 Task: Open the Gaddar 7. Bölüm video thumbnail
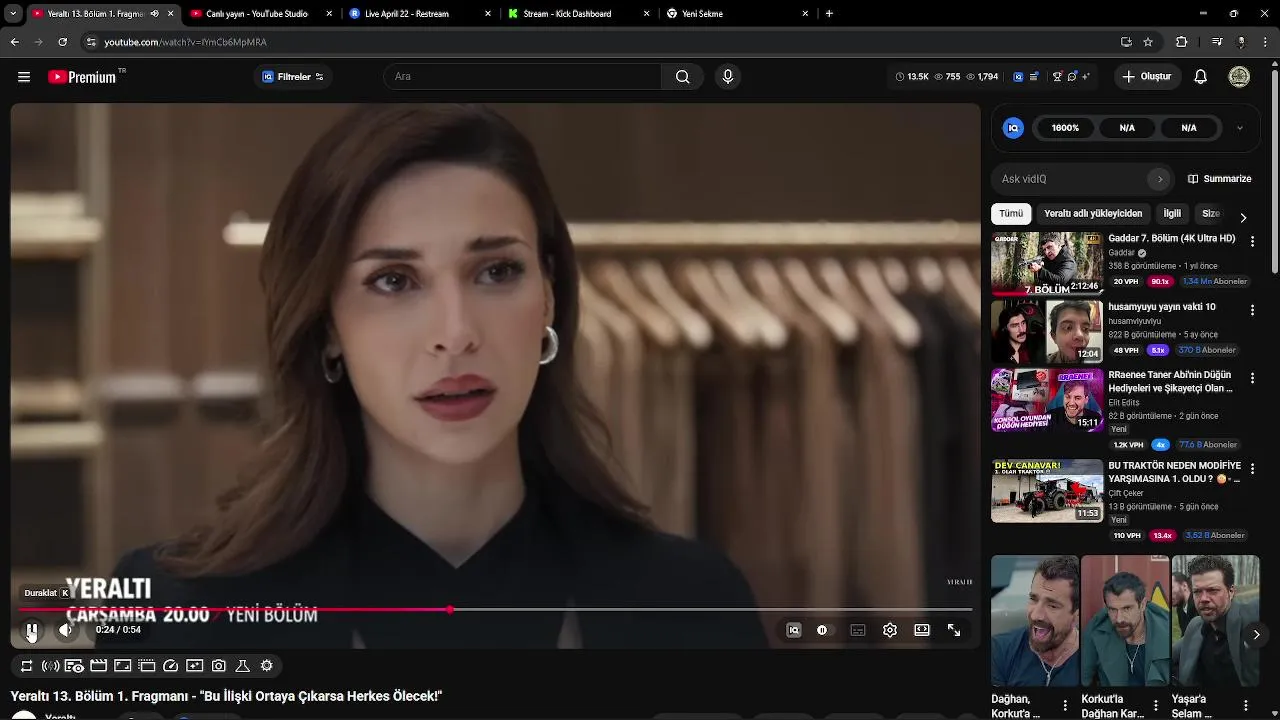point(1047,264)
